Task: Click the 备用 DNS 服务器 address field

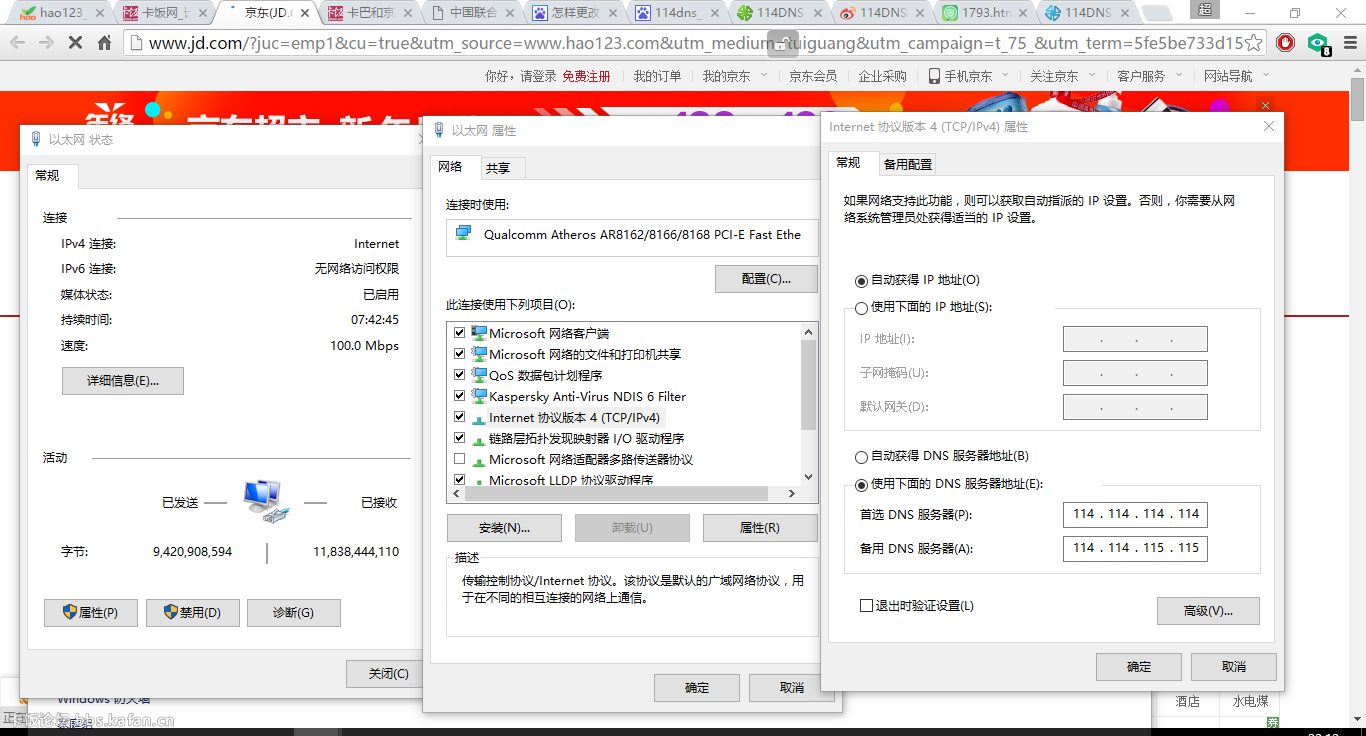Action: click(1135, 548)
